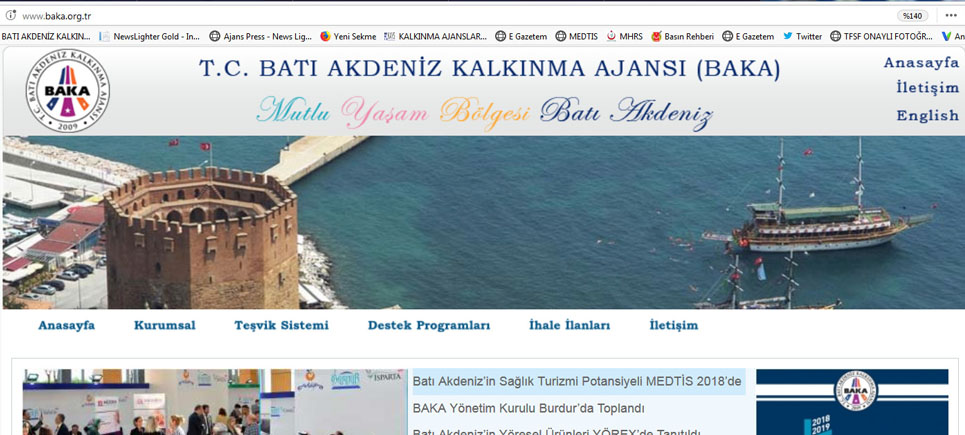Open the three-dots page actions menu
Viewport: 965px width, 435px height.
pyautogui.click(x=950, y=15)
